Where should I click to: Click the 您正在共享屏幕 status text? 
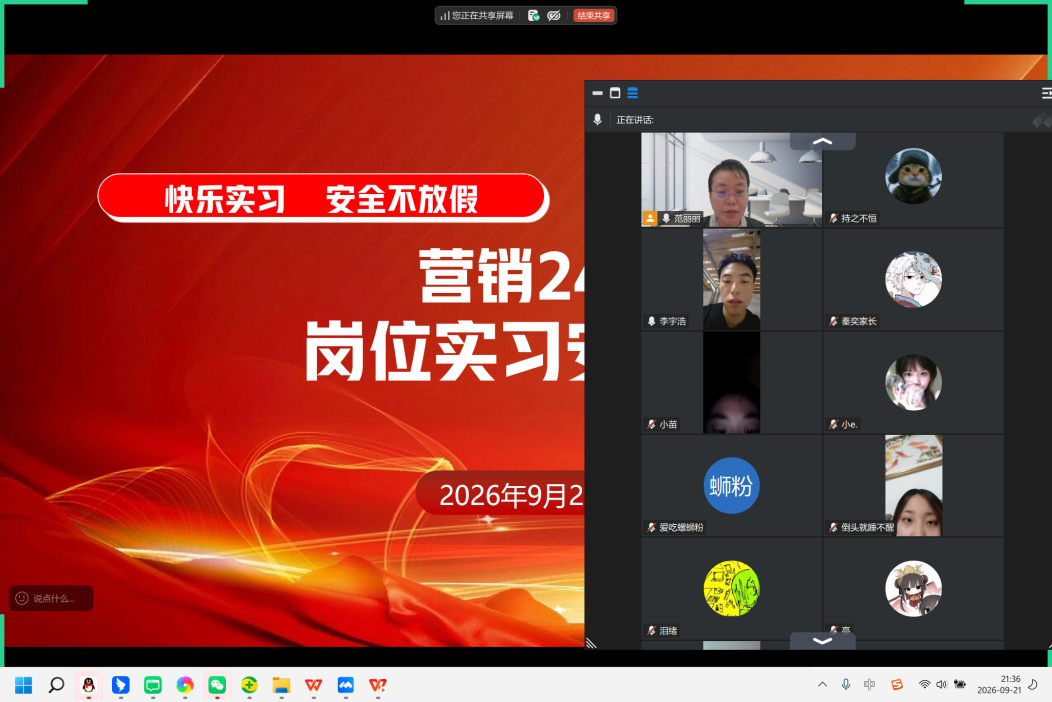tap(482, 15)
